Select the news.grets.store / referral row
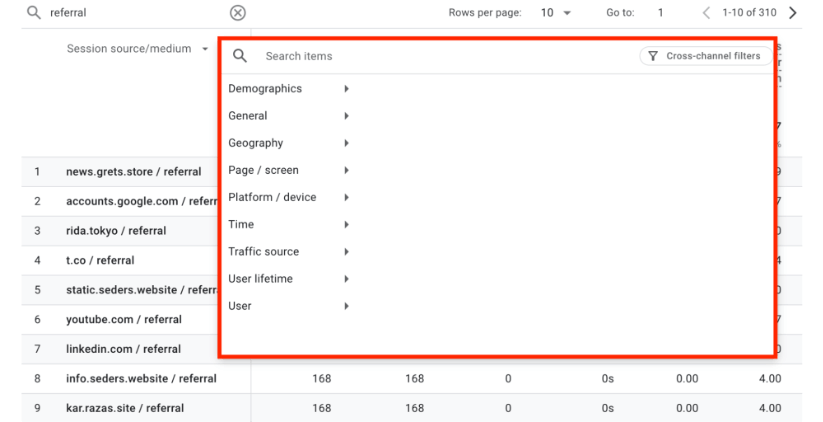 pos(133,172)
